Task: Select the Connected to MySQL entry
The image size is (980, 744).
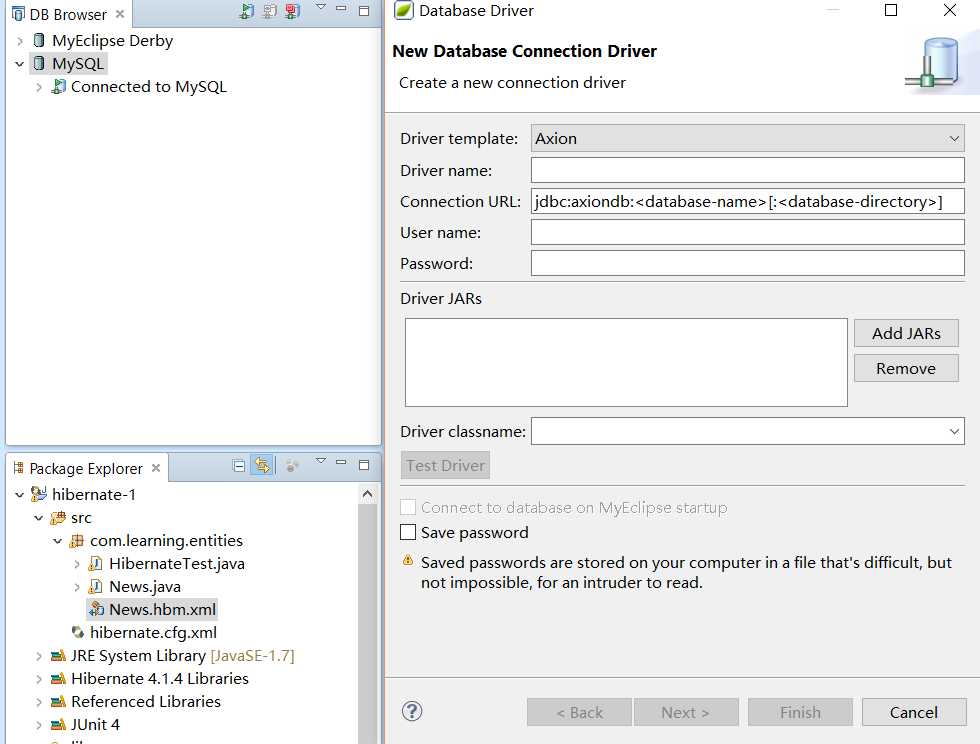Action: 149,86
